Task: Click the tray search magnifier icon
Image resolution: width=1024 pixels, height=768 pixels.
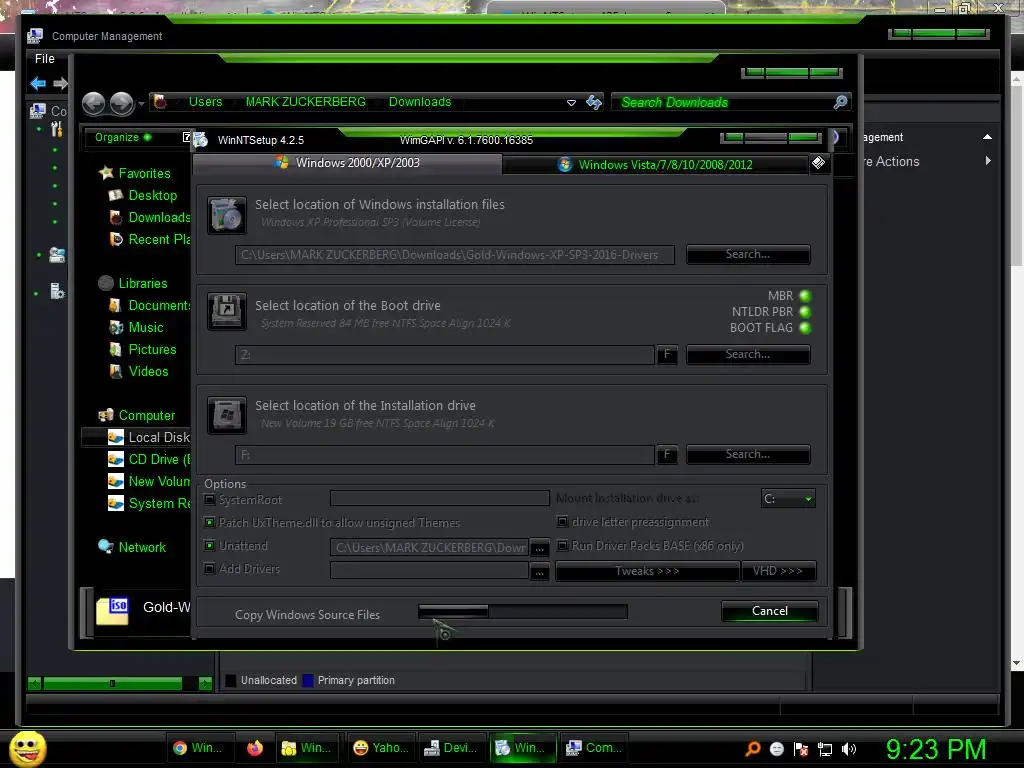Action: 752,748
